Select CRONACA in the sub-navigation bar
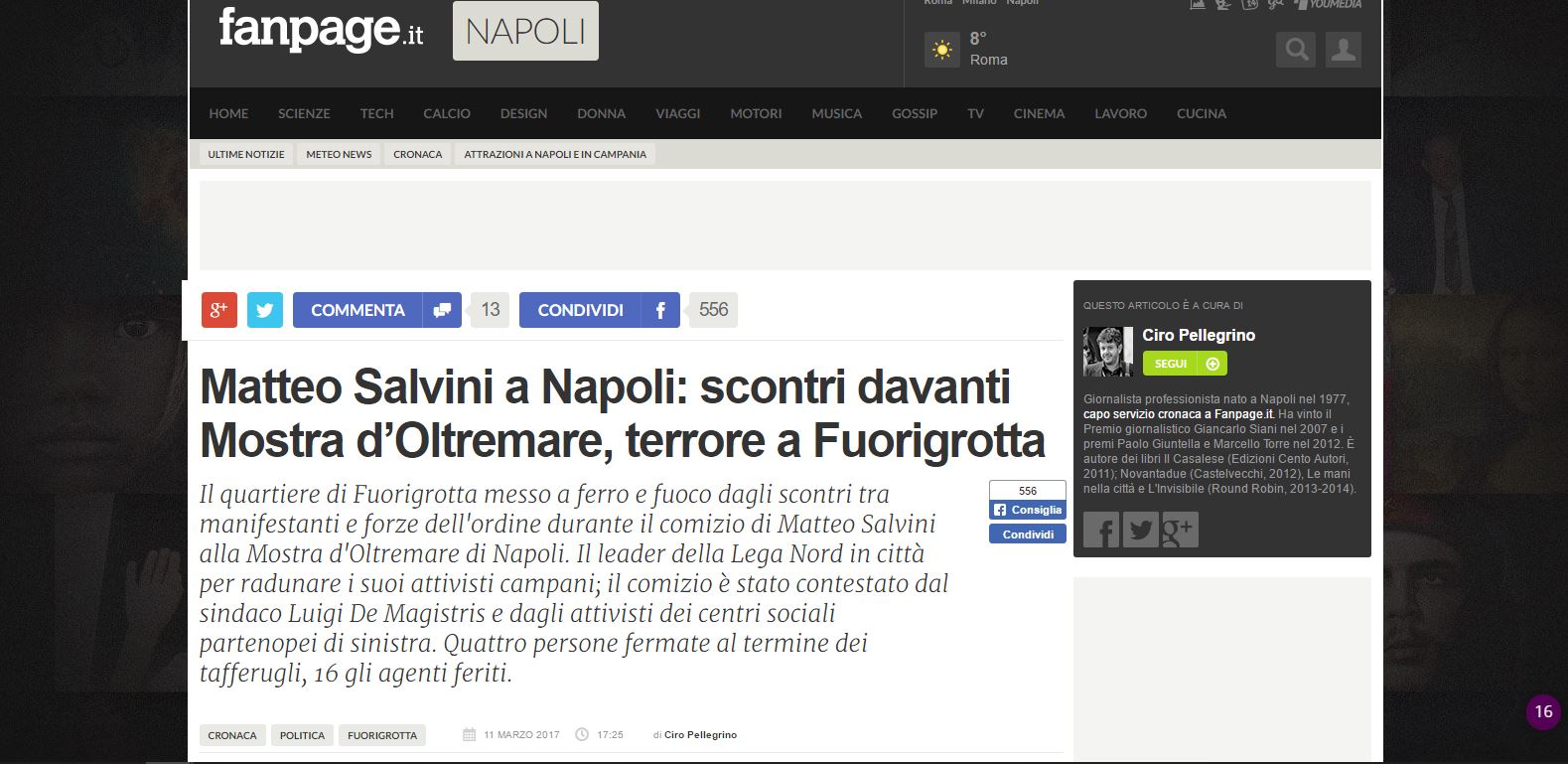The width and height of the screenshot is (1568, 764). pyautogui.click(x=417, y=154)
